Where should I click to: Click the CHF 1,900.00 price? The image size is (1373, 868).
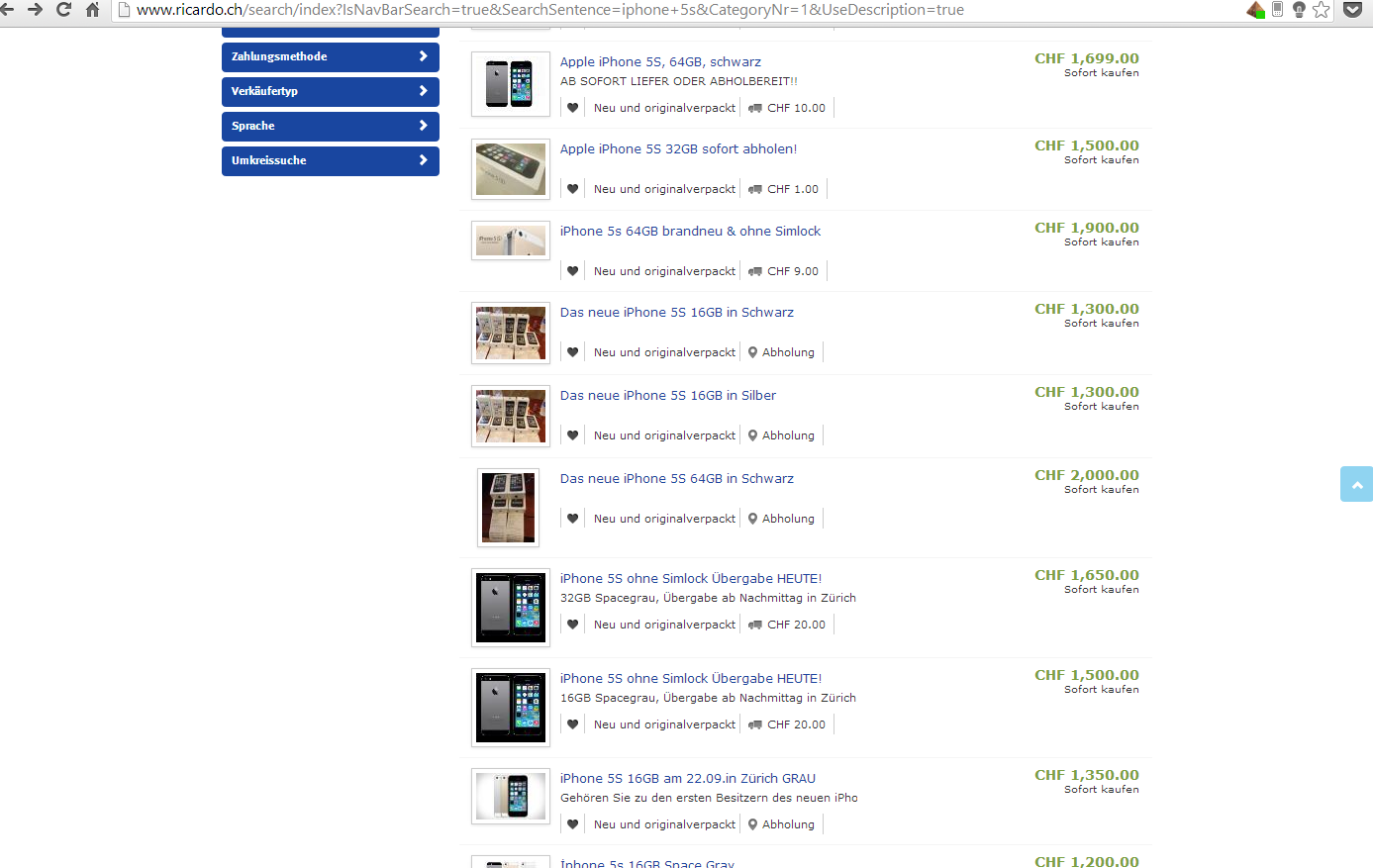tap(1087, 228)
